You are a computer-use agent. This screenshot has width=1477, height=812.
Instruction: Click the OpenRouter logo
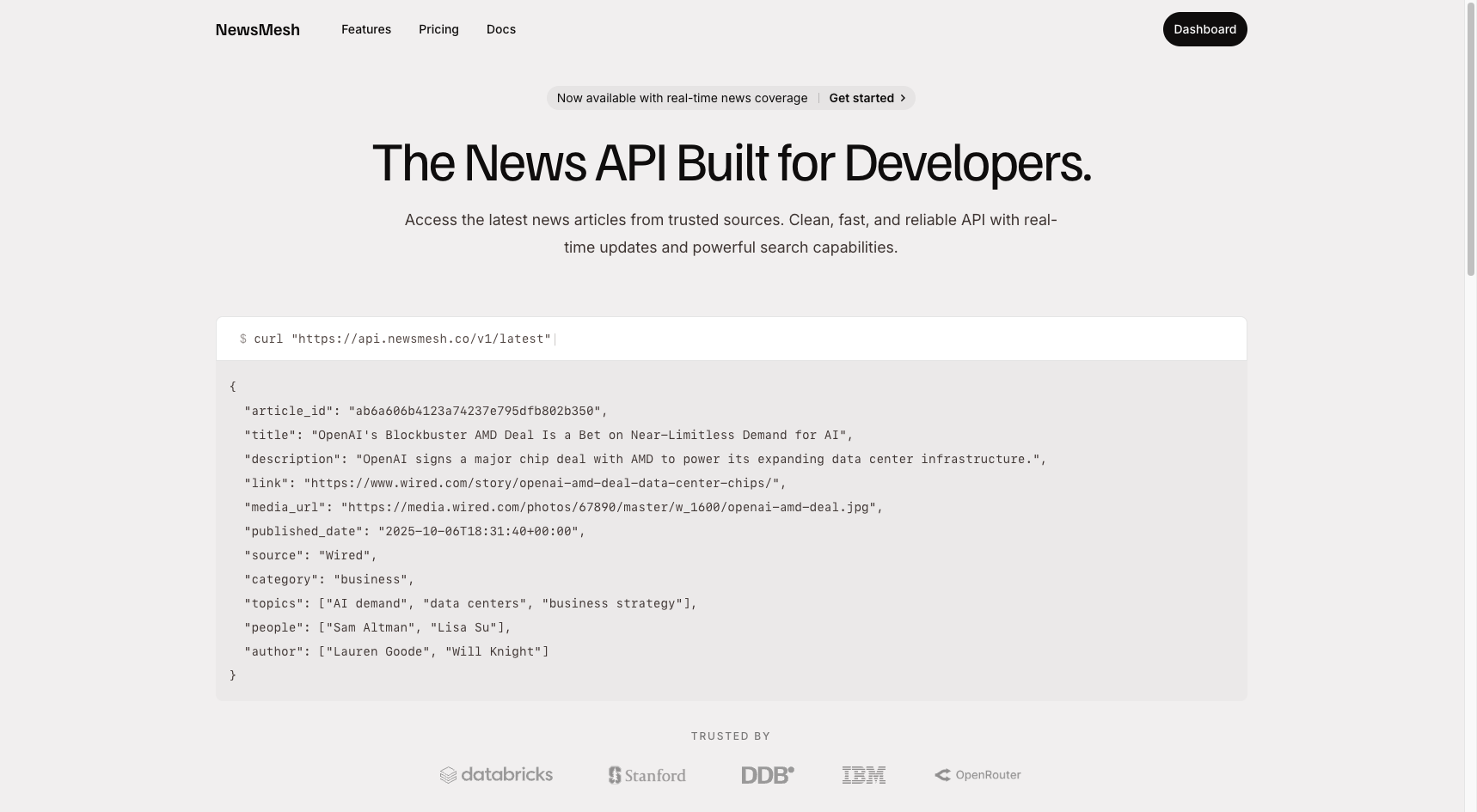[978, 775]
